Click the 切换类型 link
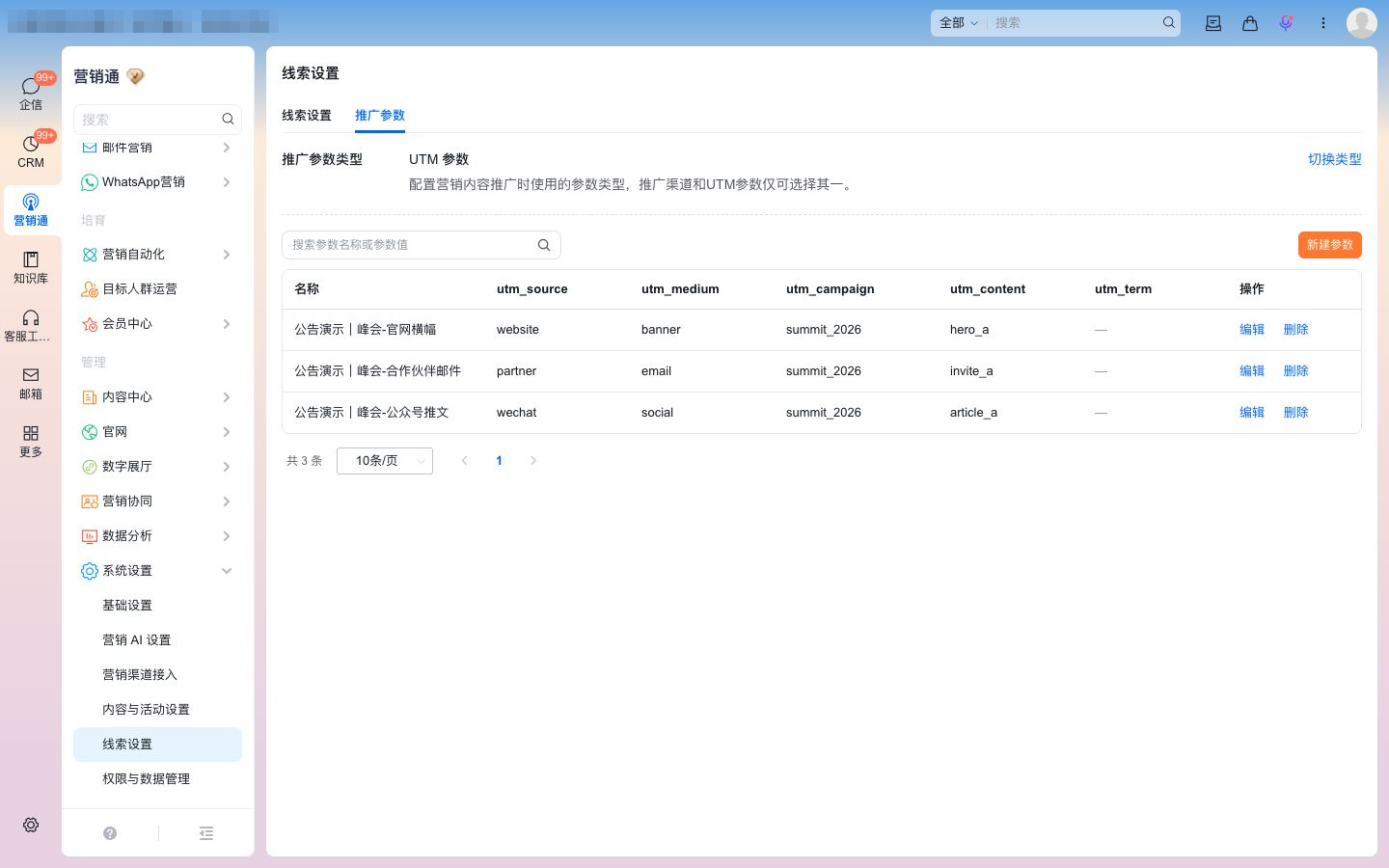This screenshot has height=868, width=1389. 1334,159
